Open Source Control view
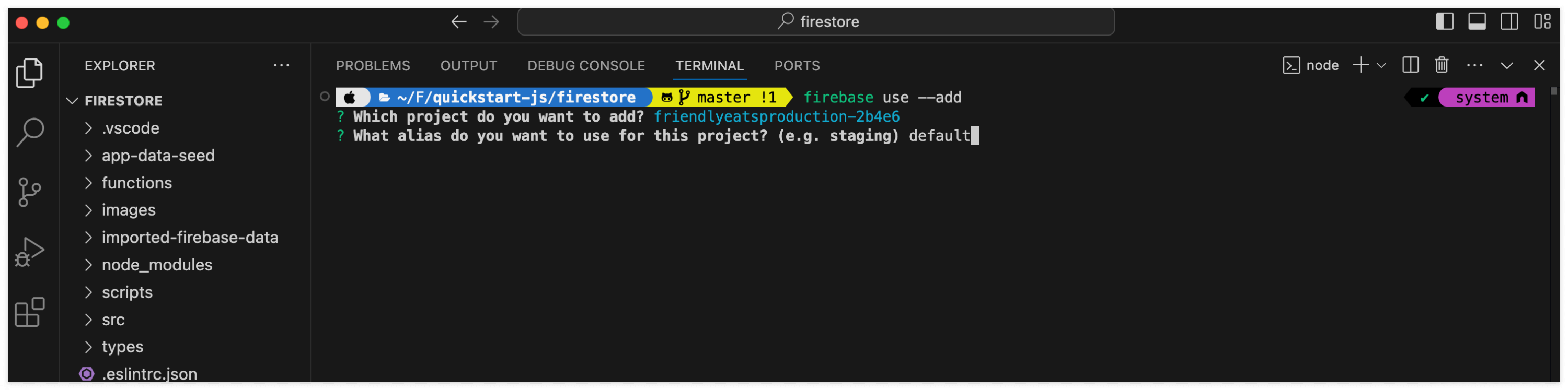 click(x=29, y=192)
